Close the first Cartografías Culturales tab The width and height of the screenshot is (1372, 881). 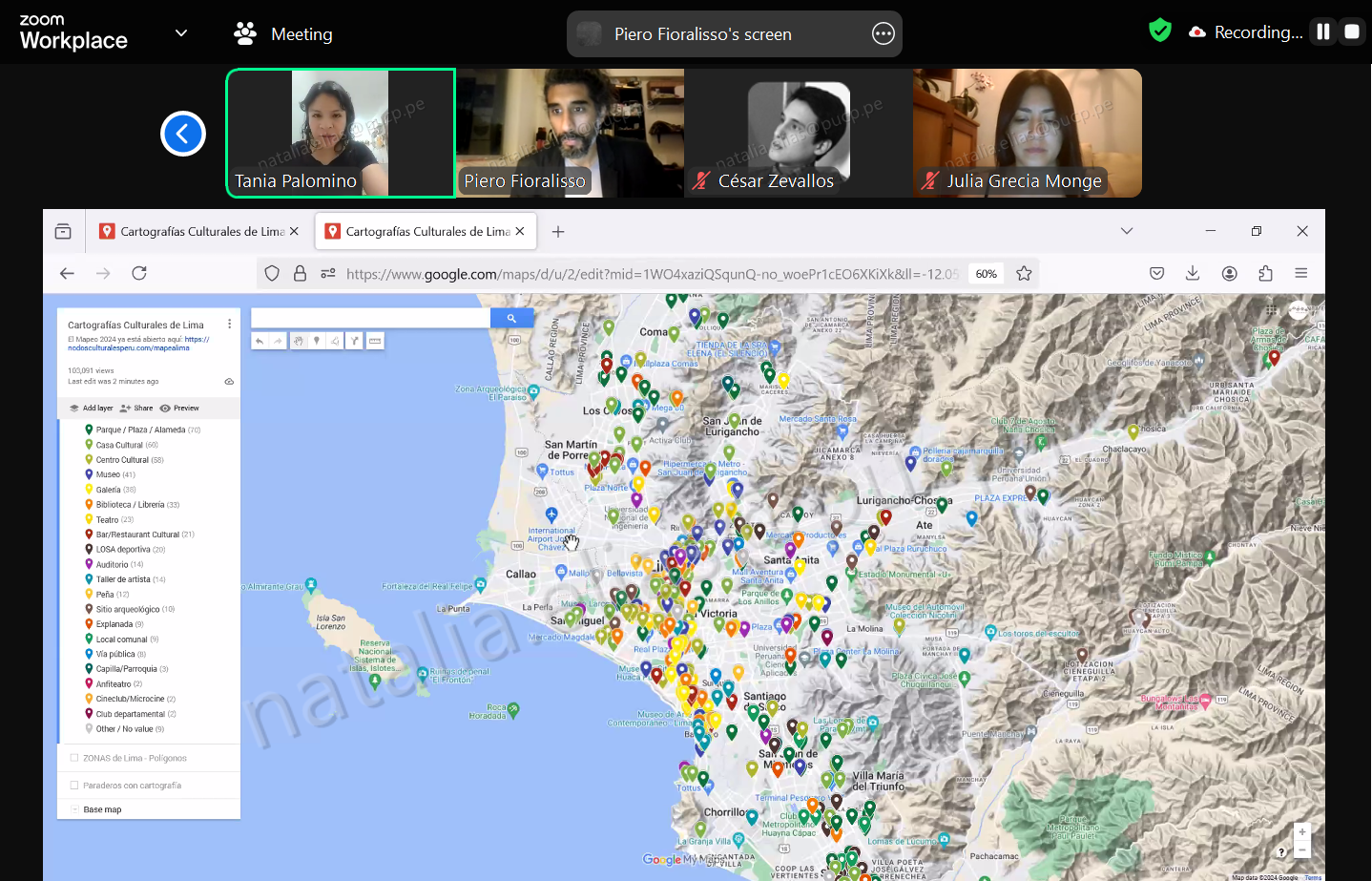click(294, 231)
